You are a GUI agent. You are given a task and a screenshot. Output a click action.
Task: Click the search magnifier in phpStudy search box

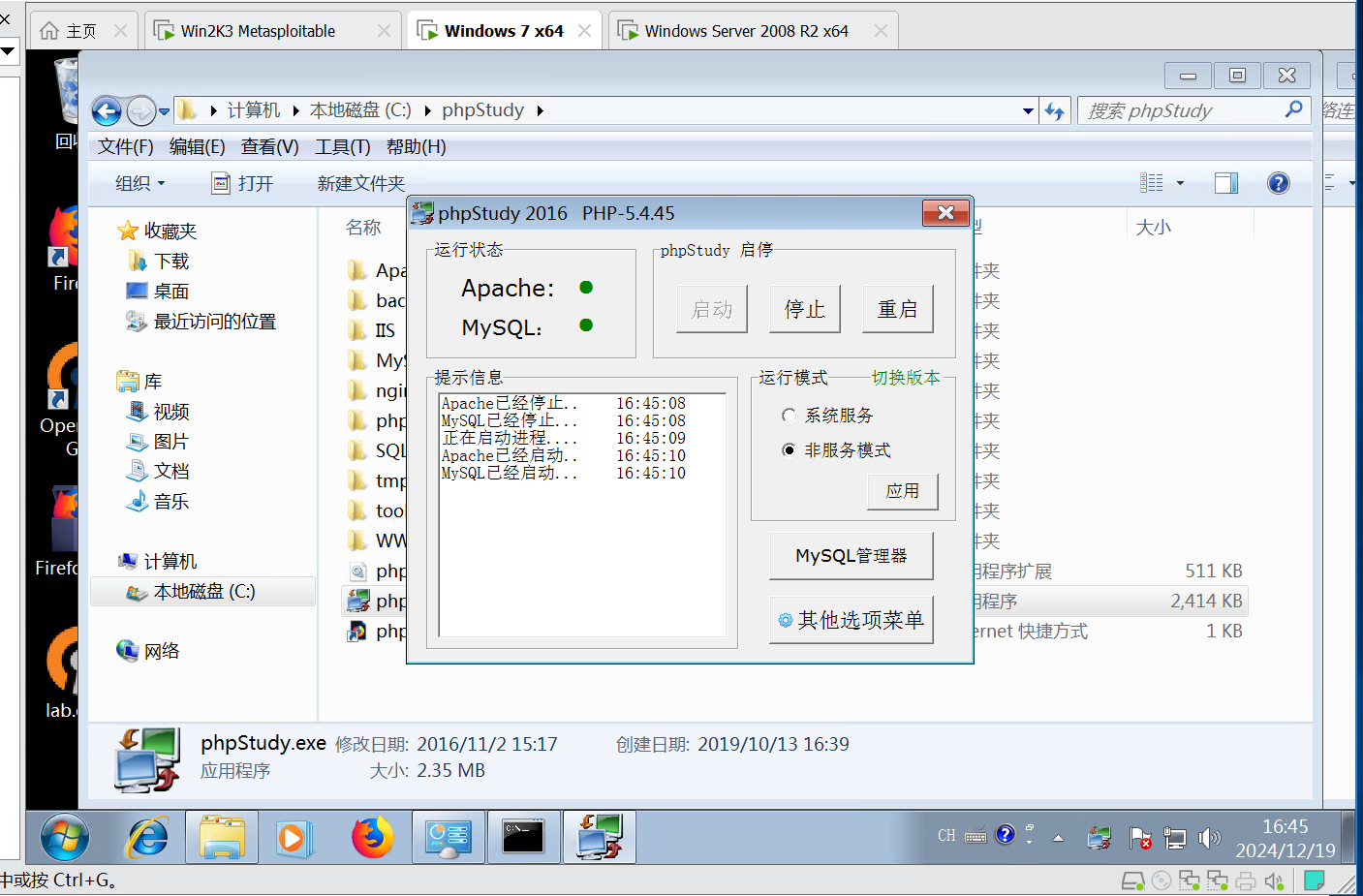tap(1293, 109)
